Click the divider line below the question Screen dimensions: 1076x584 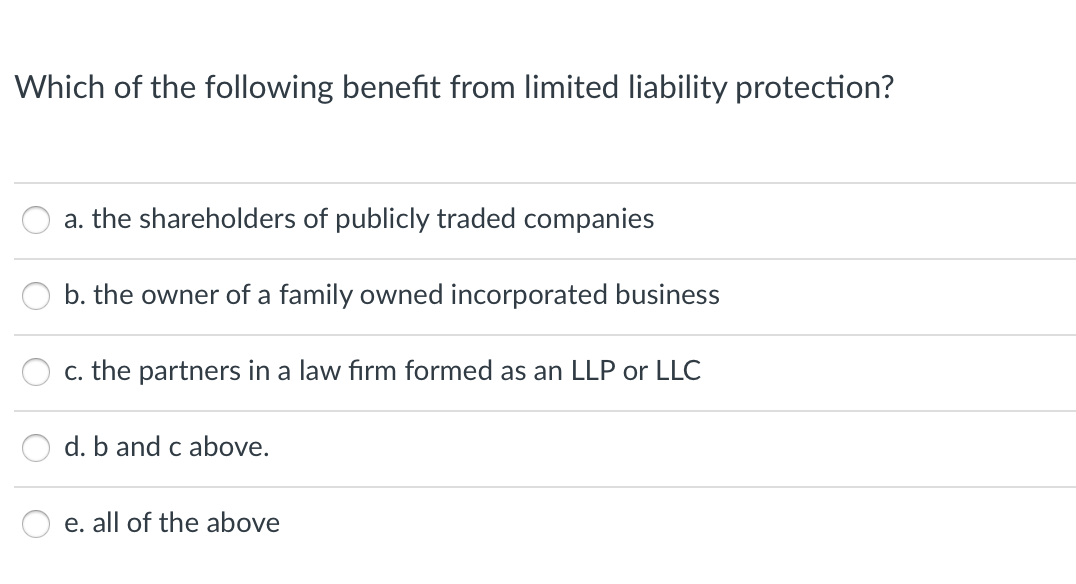[538, 183]
